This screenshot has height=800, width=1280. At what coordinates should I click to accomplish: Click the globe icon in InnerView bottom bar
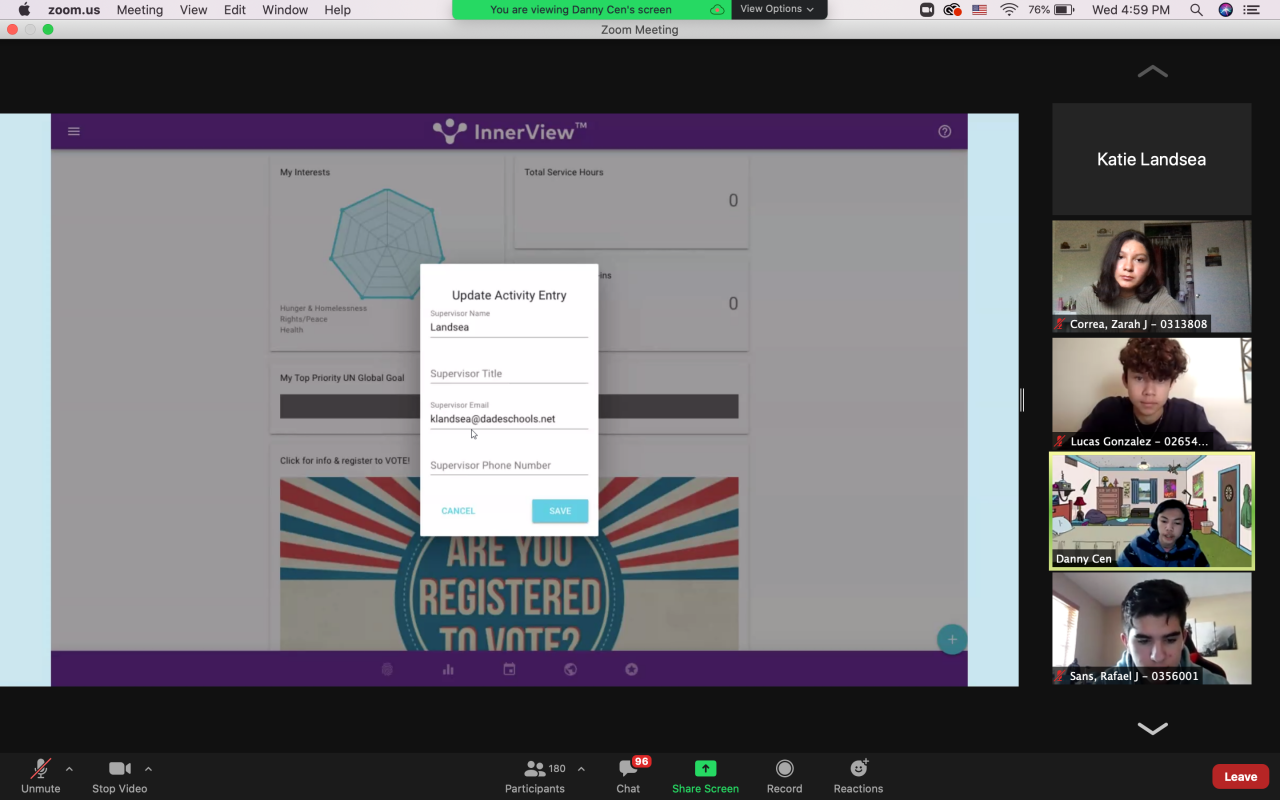click(x=570, y=670)
